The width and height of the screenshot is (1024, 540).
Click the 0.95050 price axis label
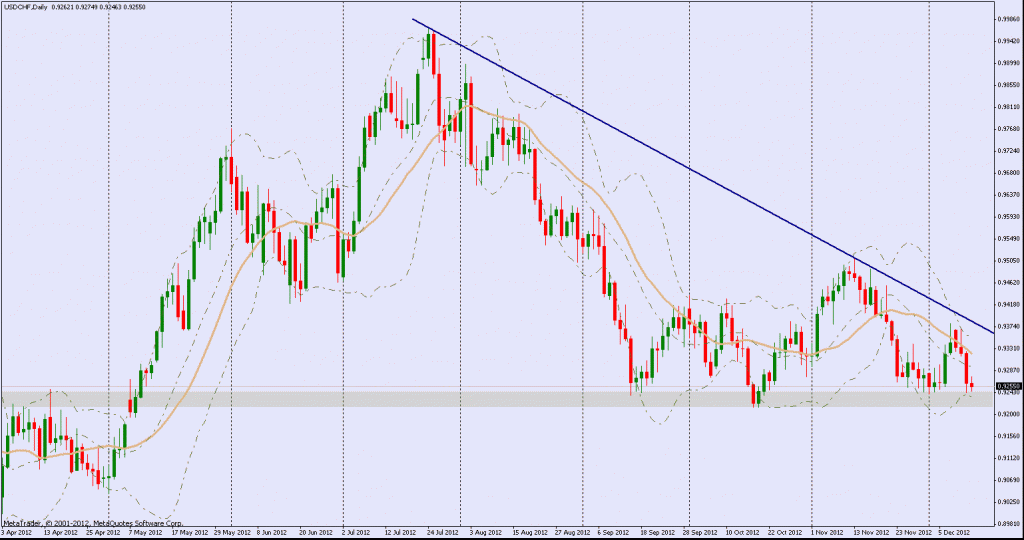point(1008,261)
